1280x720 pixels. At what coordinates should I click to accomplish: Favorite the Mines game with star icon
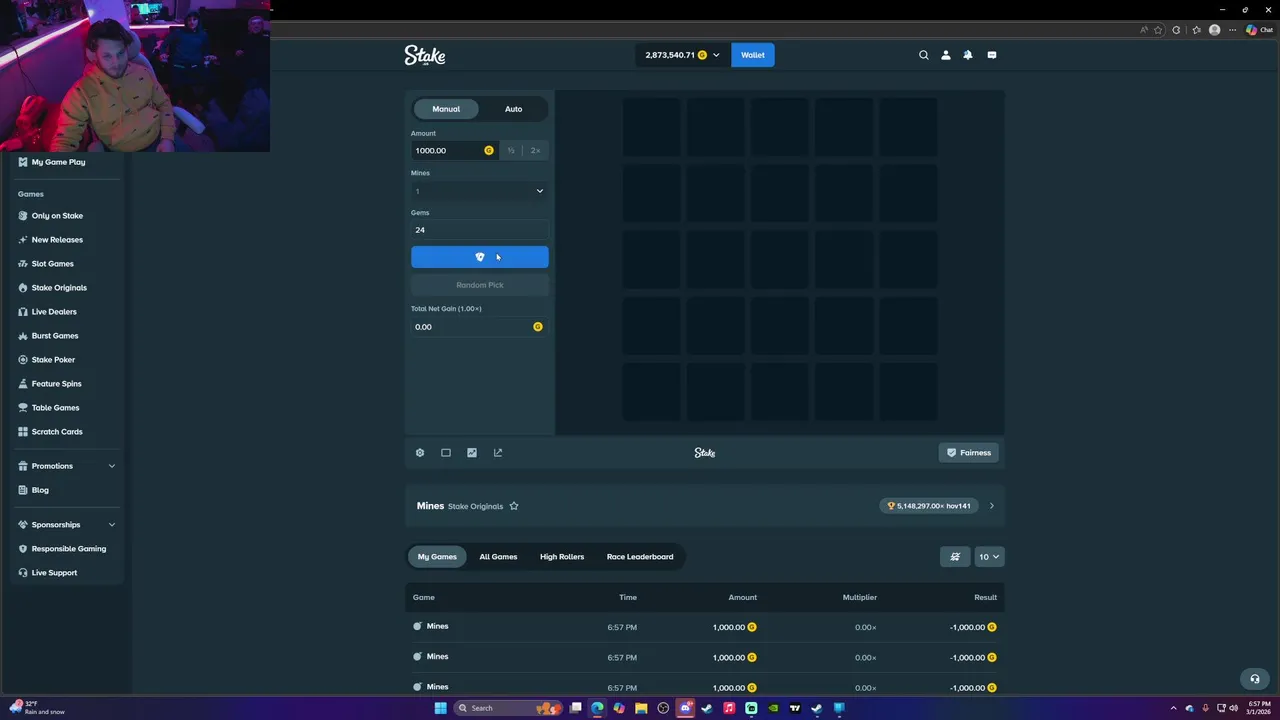click(x=514, y=506)
